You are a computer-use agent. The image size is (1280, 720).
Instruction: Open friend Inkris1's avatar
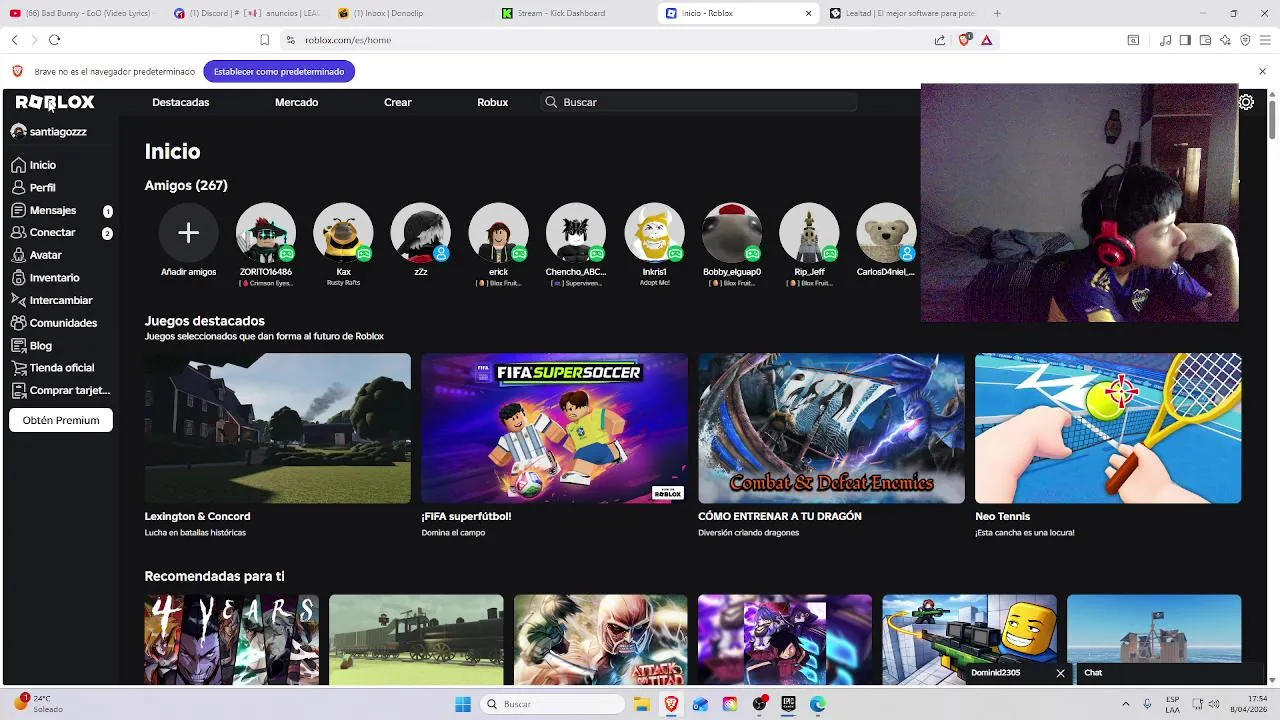click(x=654, y=233)
